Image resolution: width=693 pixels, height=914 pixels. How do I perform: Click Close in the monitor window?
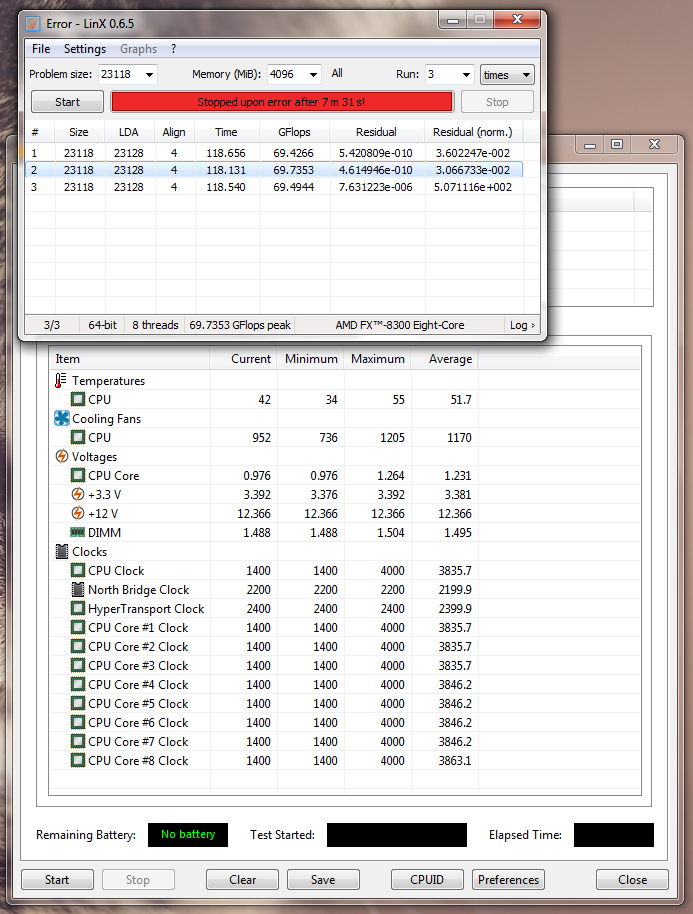(x=632, y=880)
